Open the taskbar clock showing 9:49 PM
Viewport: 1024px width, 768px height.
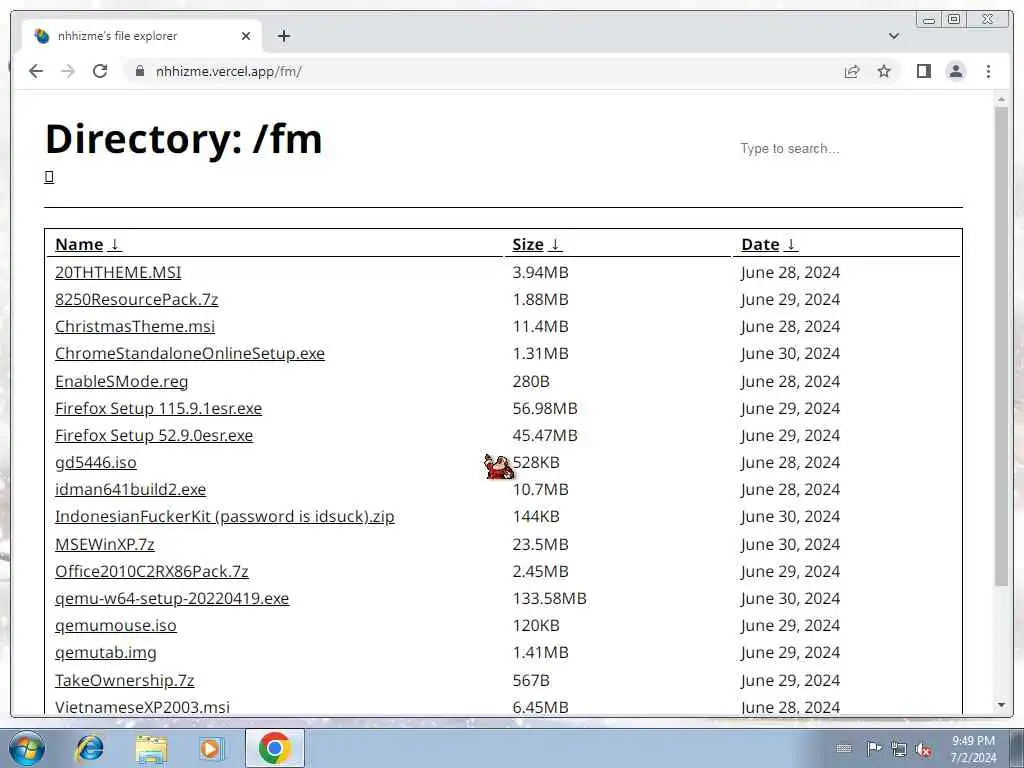(x=973, y=749)
